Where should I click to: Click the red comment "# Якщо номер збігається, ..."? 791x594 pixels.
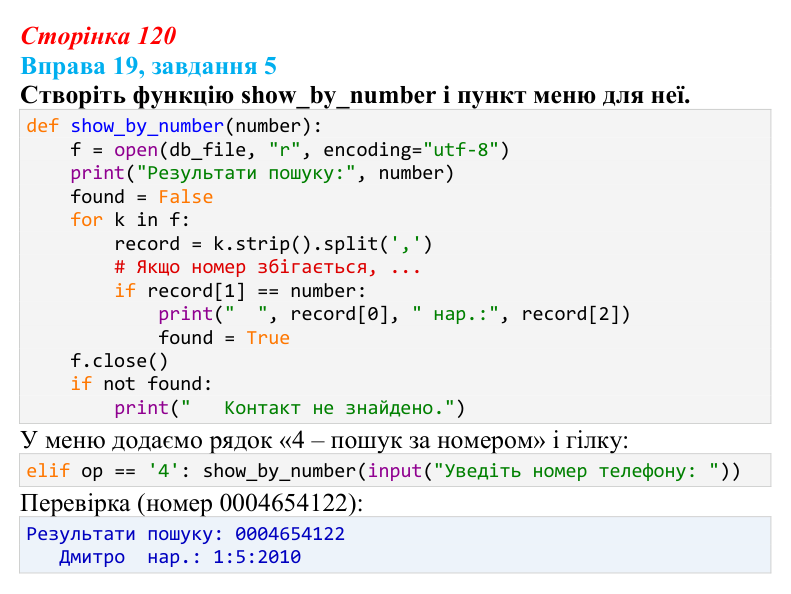click(x=267, y=267)
